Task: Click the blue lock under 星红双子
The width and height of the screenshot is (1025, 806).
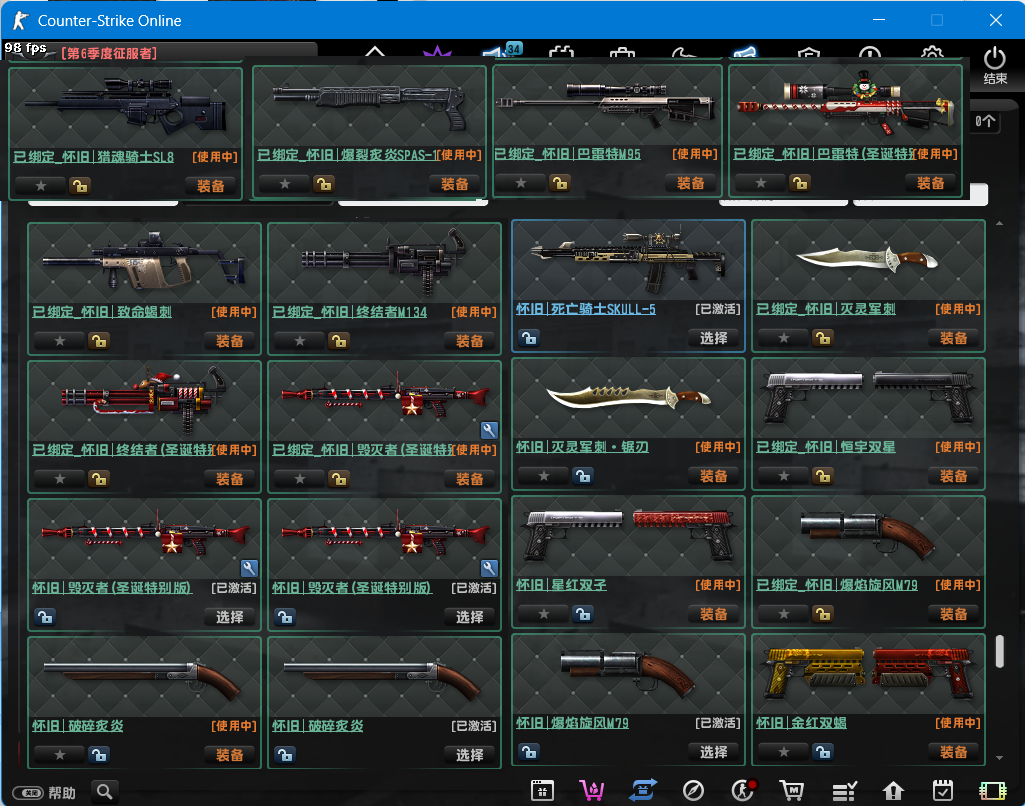Action: (583, 614)
